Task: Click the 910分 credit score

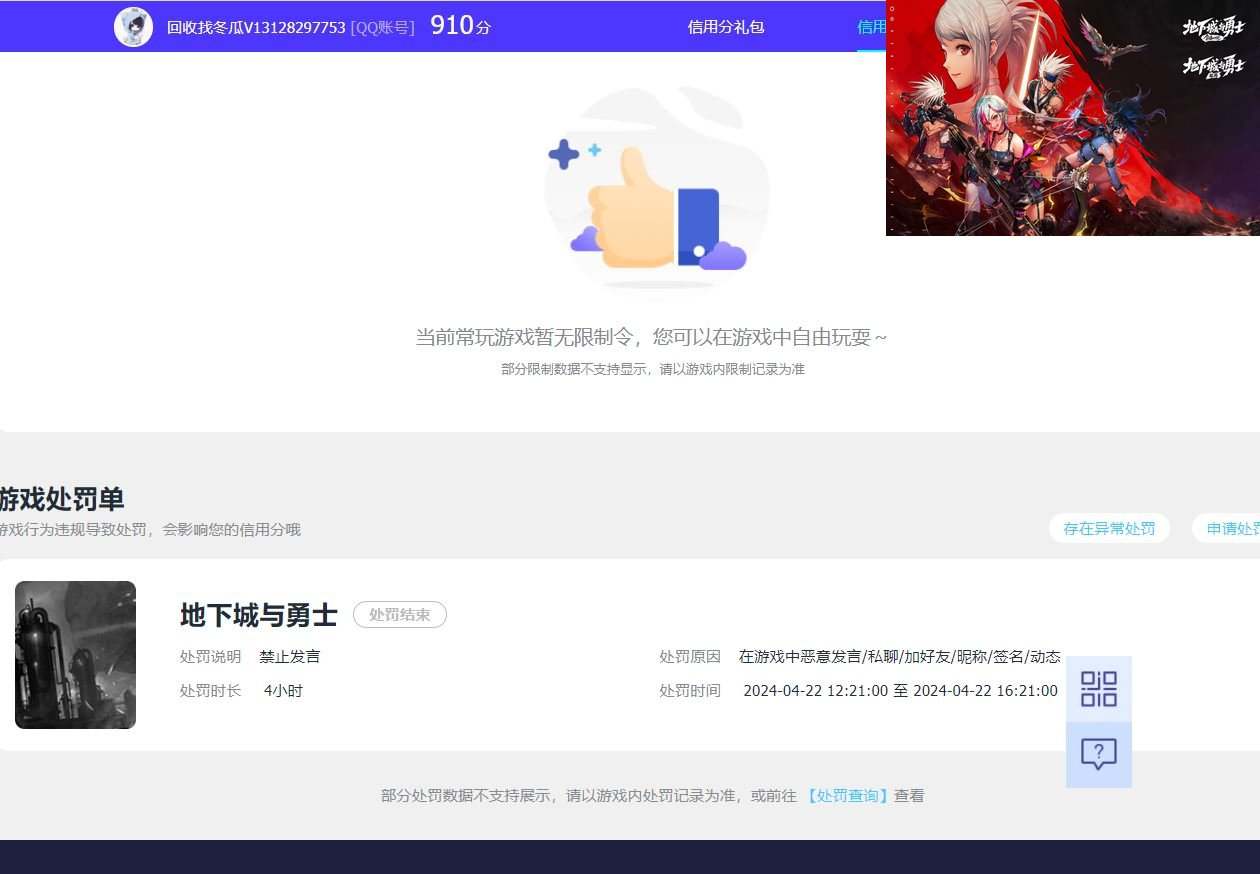Action: (461, 26)
